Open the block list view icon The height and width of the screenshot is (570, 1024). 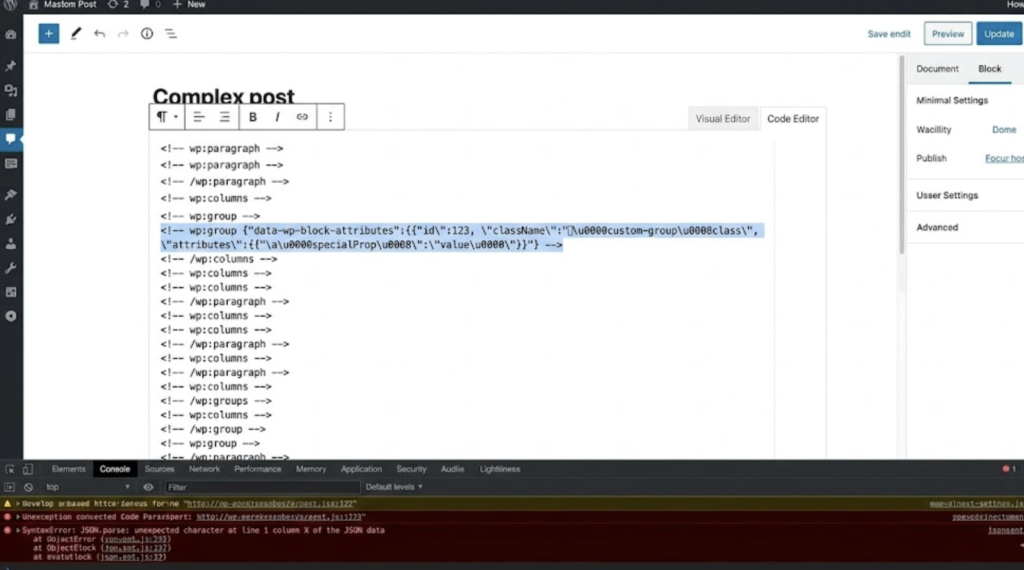click(x=170, y=33)
